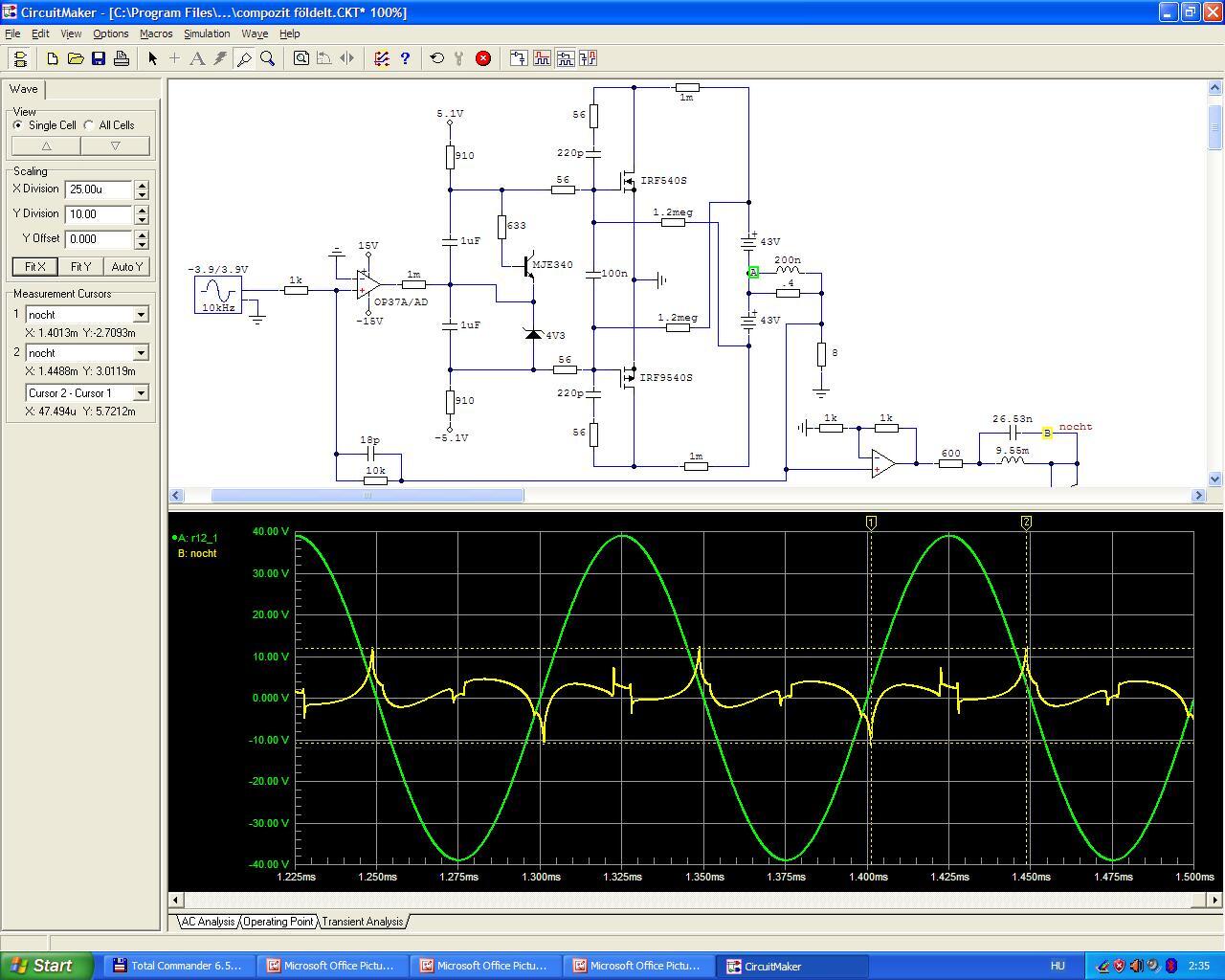Image resolution: width=1225 pixels, height=980 pixels.
Task: Click the probe tool icon
Action: [x=244, y=58]
